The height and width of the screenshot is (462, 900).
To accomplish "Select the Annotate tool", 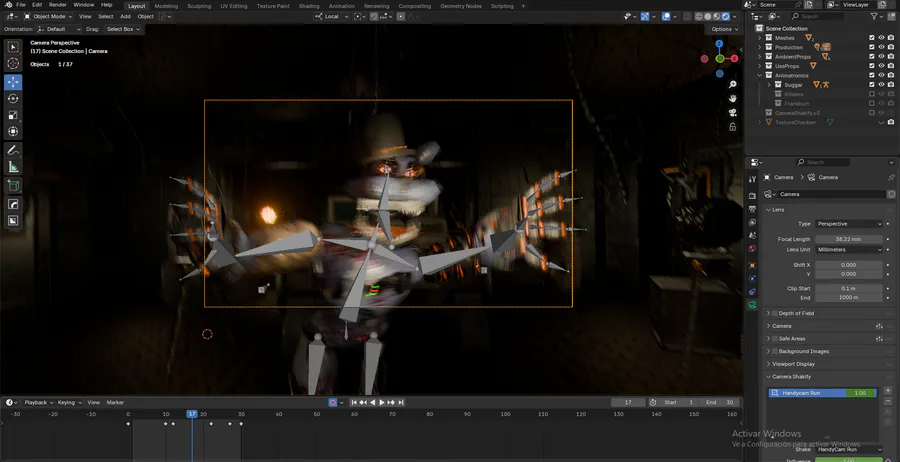I will click(x=13, y=150).
